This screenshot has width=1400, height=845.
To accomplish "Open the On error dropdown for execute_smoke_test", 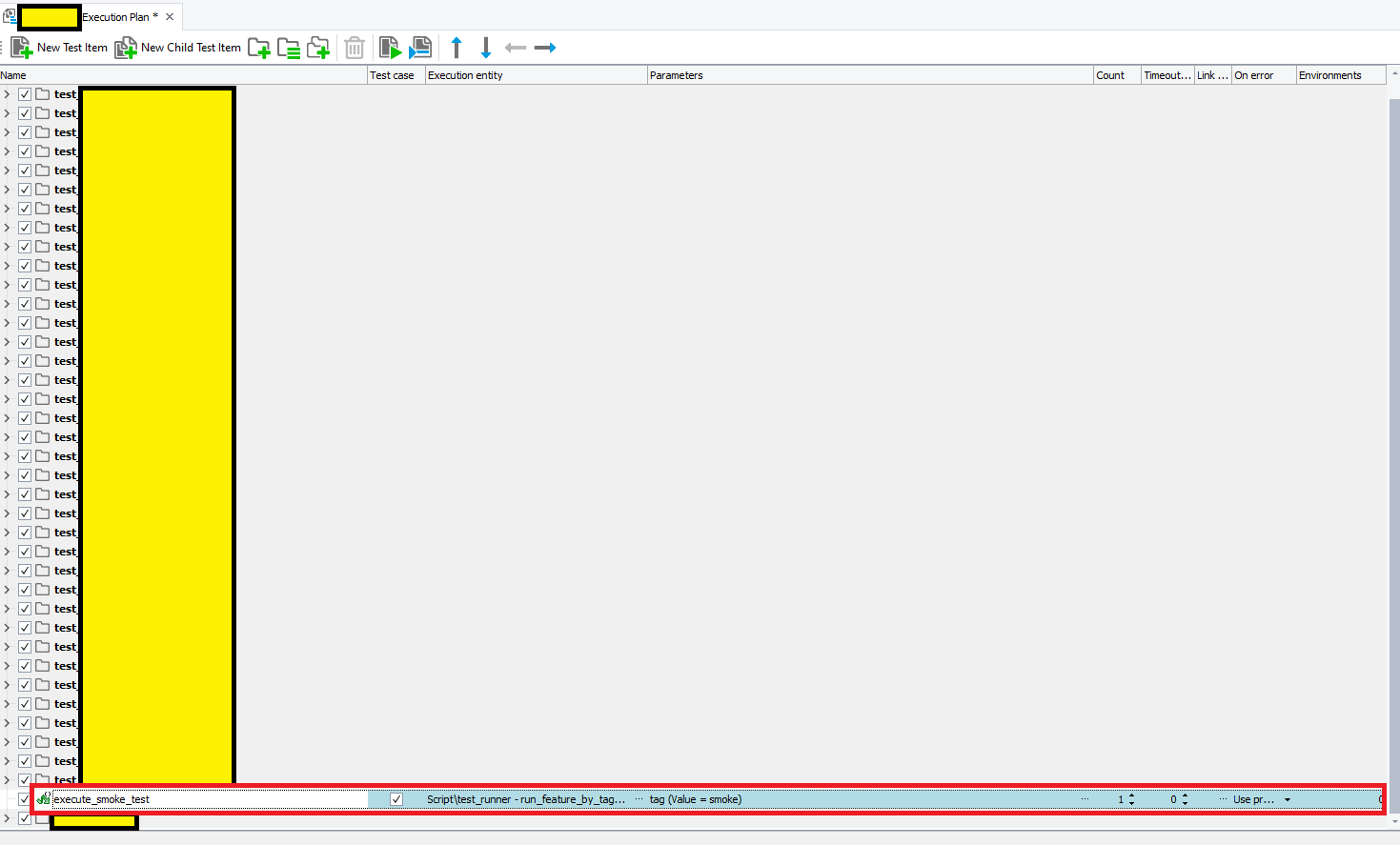I will (x=1287, y=800).
